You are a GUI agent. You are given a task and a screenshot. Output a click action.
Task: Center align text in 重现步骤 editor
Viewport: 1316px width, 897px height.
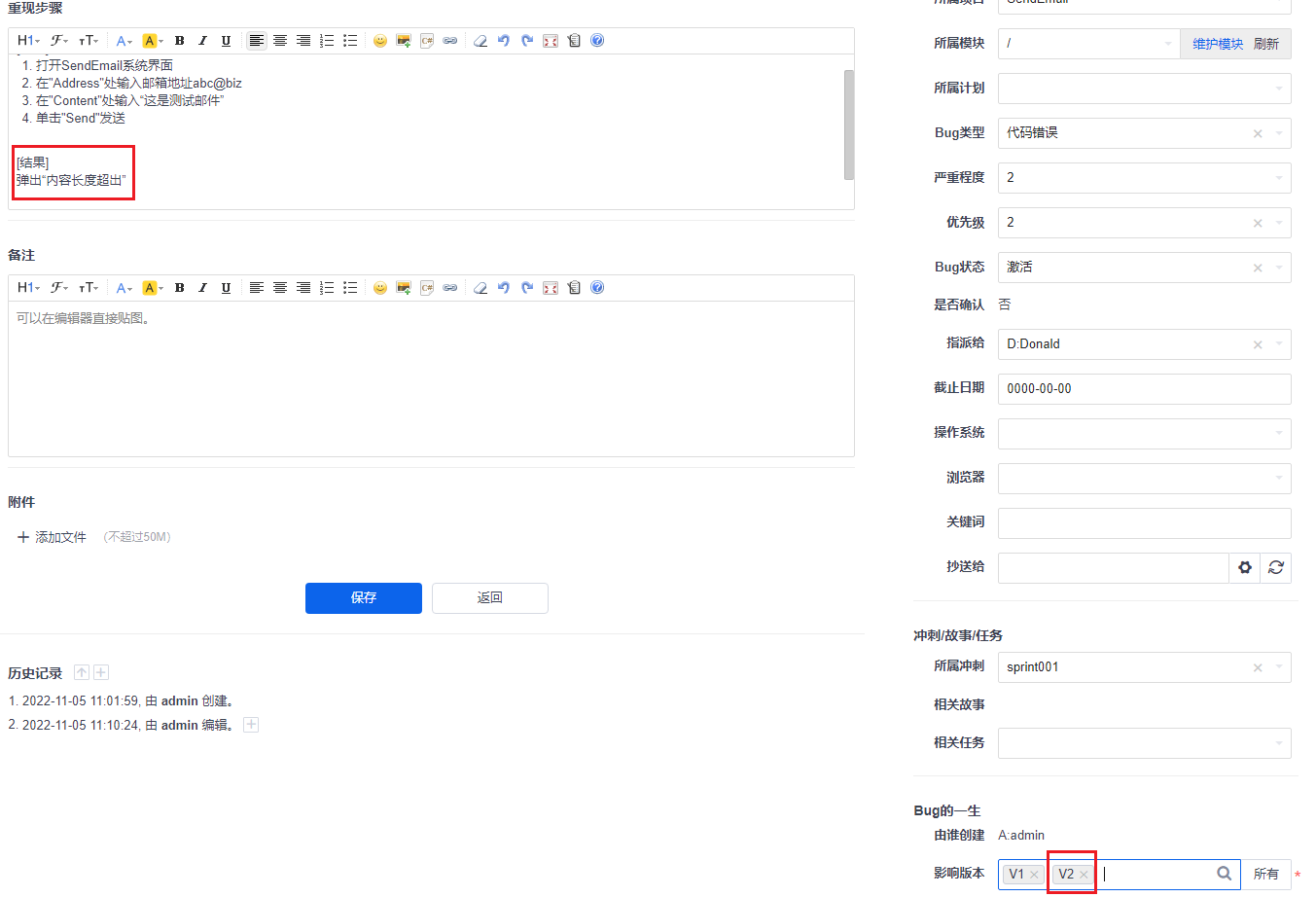pos(280,41)
